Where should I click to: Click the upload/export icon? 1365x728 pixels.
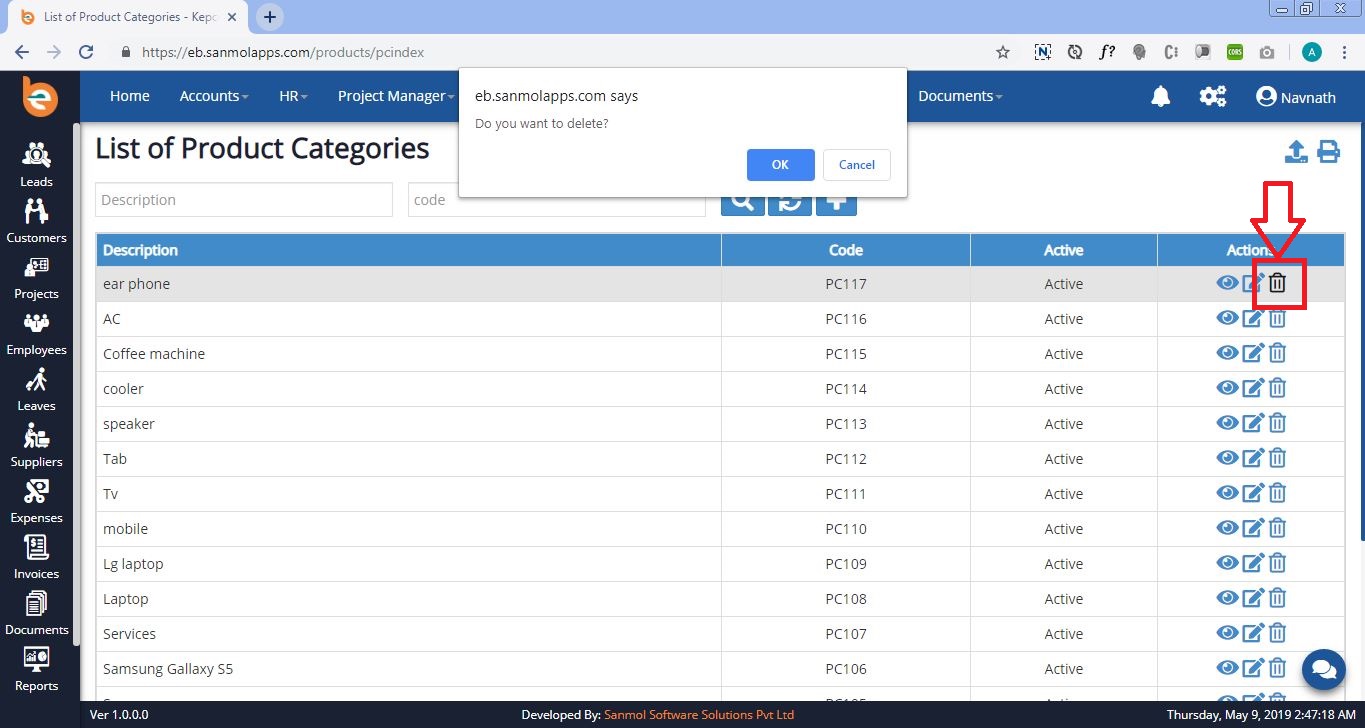tap(1296, 152)
